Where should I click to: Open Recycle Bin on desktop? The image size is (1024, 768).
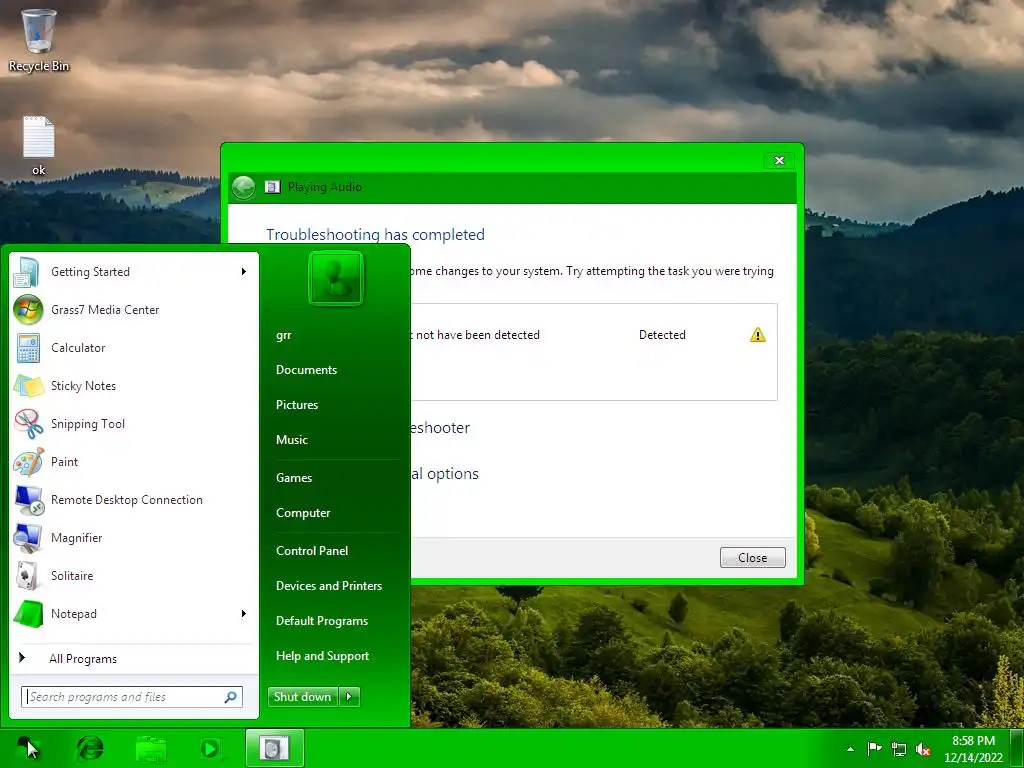pyautogui.click(x=39, y=40)
